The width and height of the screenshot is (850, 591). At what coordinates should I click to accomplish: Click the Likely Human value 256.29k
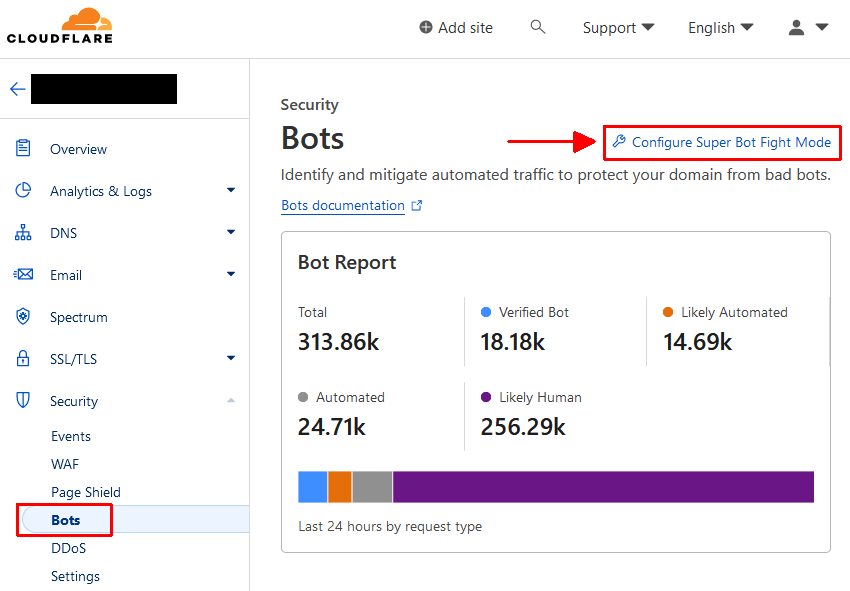pyautogui.click(x=523, y=427)
